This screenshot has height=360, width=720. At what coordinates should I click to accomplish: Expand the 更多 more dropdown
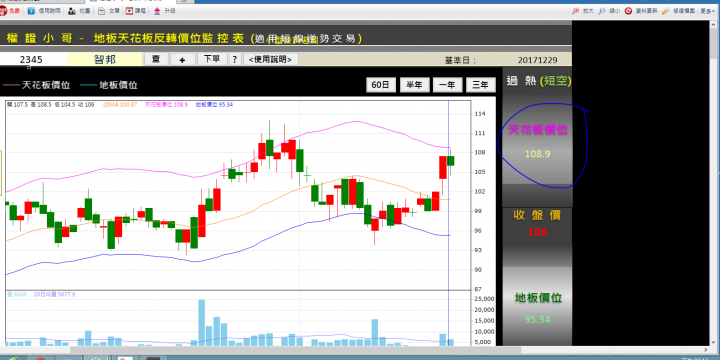[x=708, y=11]
